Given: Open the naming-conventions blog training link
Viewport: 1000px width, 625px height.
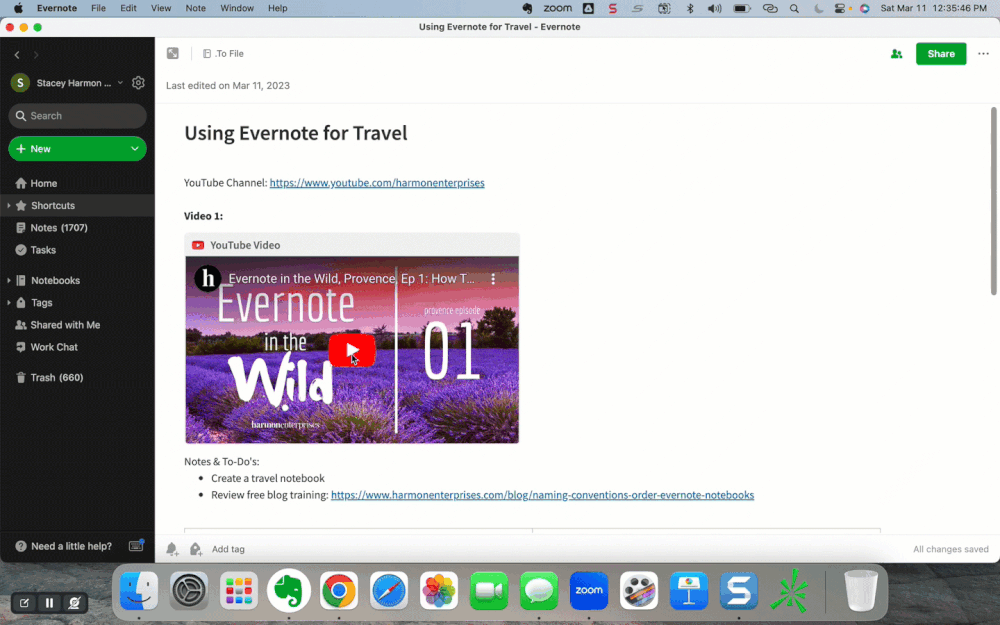Looking at the screenshot, I should (x=542, y=495).
